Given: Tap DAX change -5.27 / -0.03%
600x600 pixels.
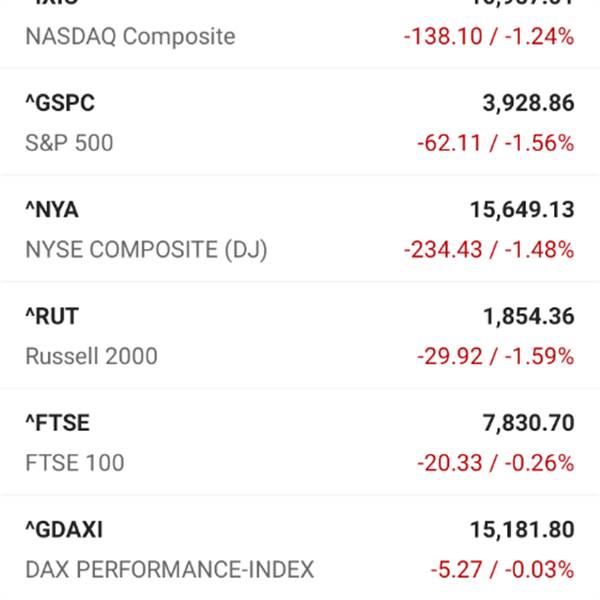Looking at the screenshot, I should 502,570.
